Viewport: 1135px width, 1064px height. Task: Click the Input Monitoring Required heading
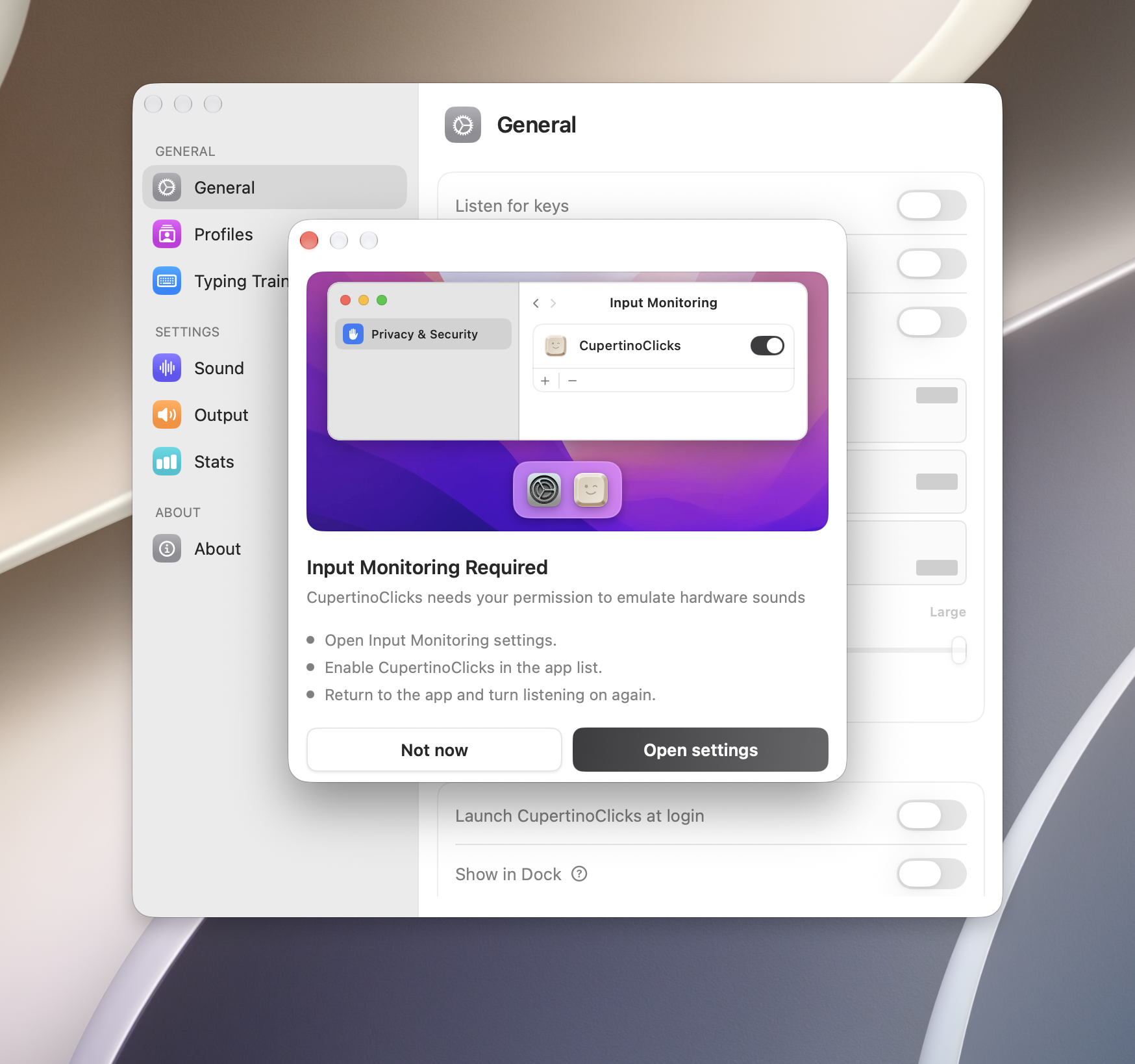pyautogui.click(x=427, y=567)
